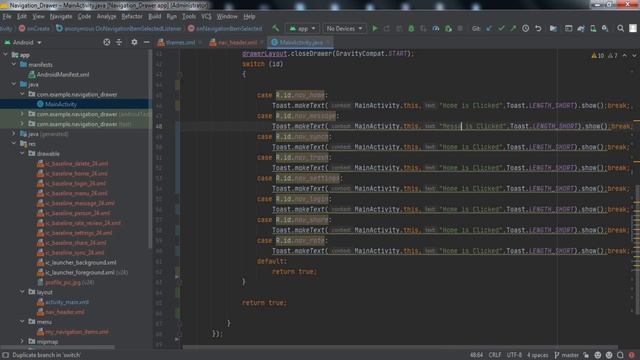Open the File menu
This screenshot has width=640, height=360.
coord(7,16)
